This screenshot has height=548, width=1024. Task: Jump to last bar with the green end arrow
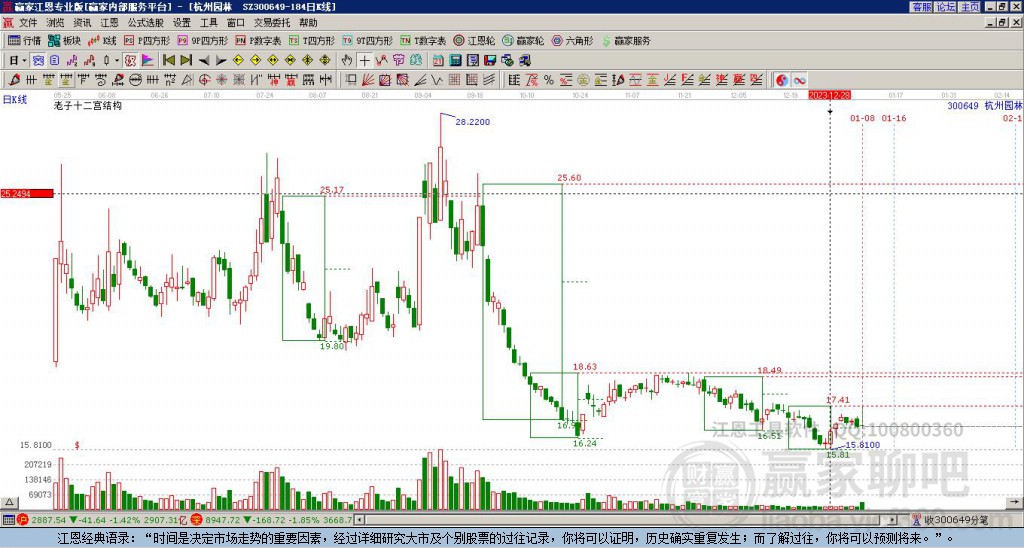[186, 61]
